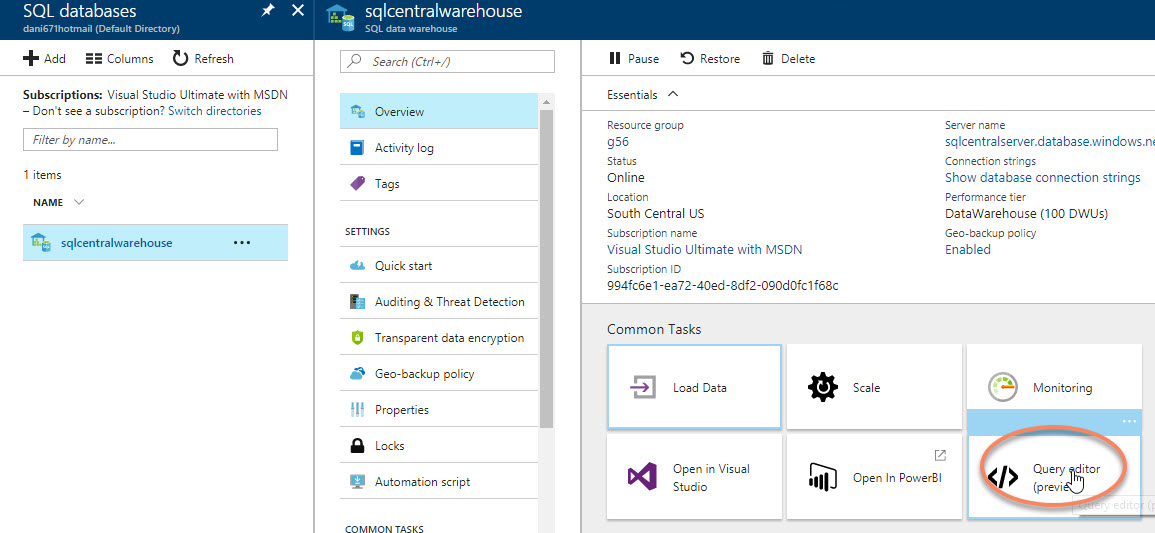
Task: Click the Open in Visual Studio icon
Action: tap(641, 477)
